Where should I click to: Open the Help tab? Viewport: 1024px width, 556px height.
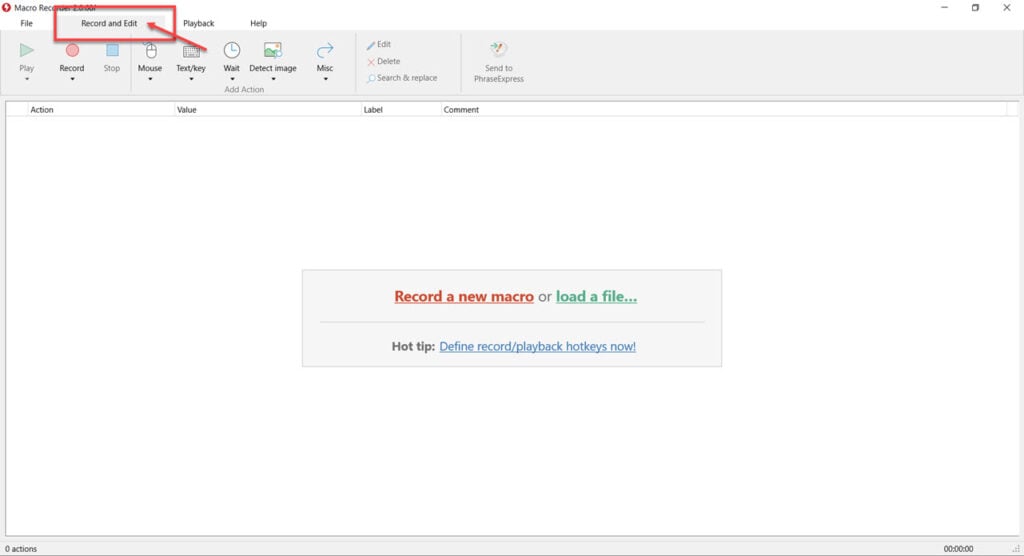(259, 23)
